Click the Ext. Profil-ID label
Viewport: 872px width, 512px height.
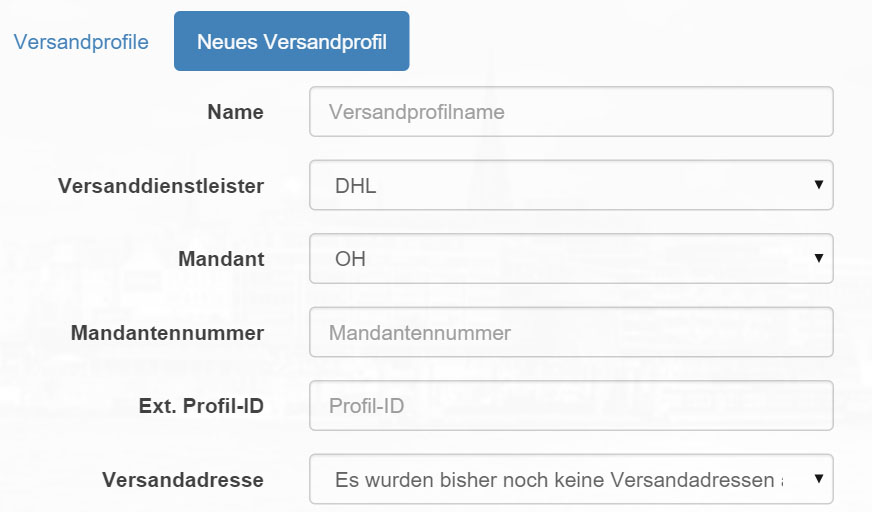tap(201, 406)
